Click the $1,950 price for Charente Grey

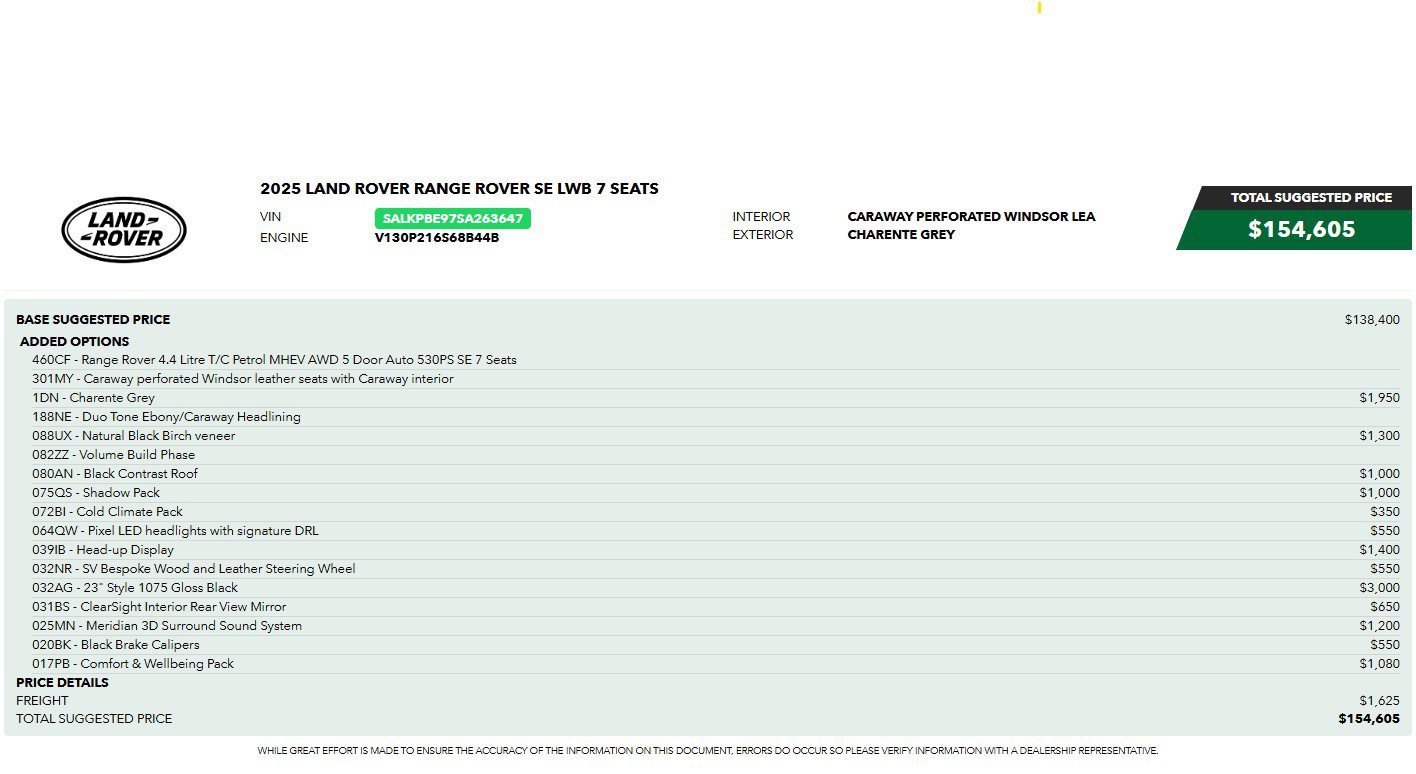pos(1379,398)
